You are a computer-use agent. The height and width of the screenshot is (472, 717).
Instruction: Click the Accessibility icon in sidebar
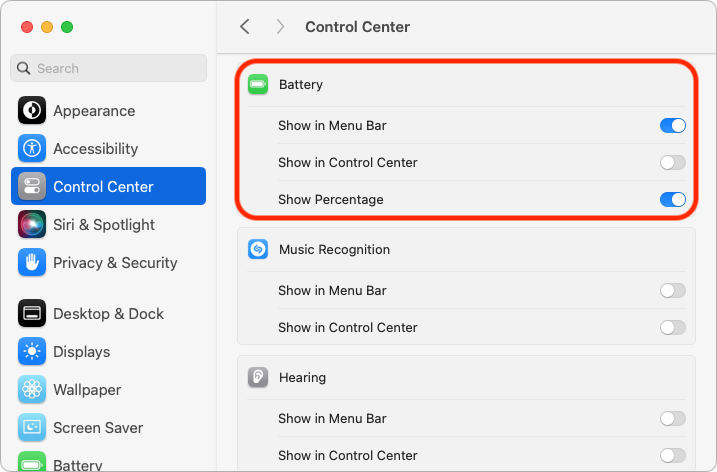click(x=32, y=149)
